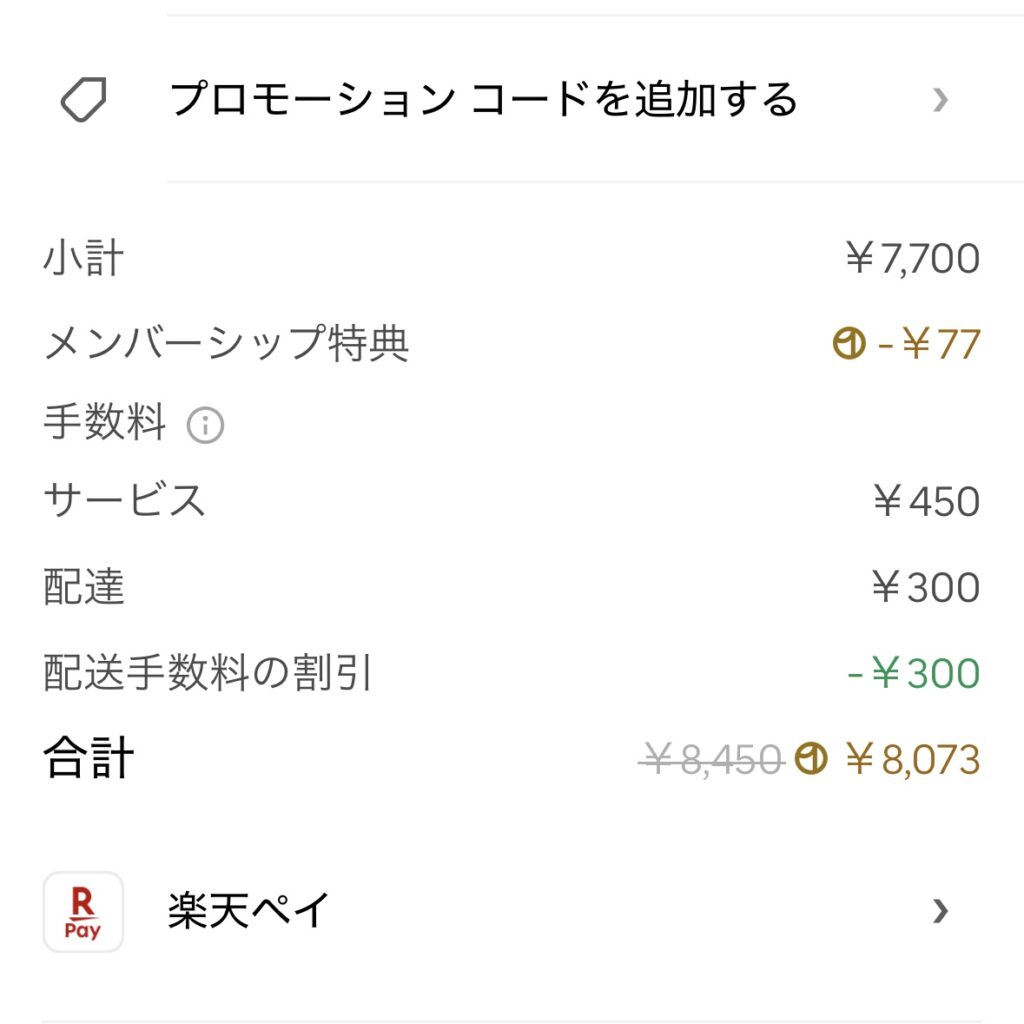Tap the membership badge icon beside ¥8,073
Viewport: 1024px width, 1024px height.
pos(811,760)
